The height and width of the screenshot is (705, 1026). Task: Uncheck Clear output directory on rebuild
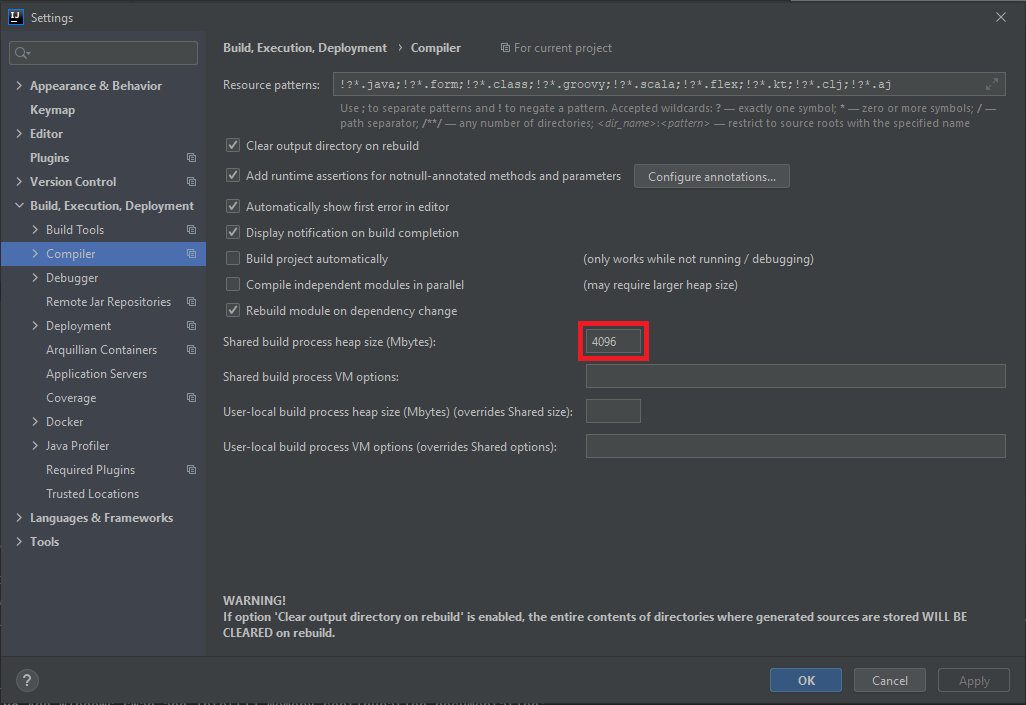point(232,144)
